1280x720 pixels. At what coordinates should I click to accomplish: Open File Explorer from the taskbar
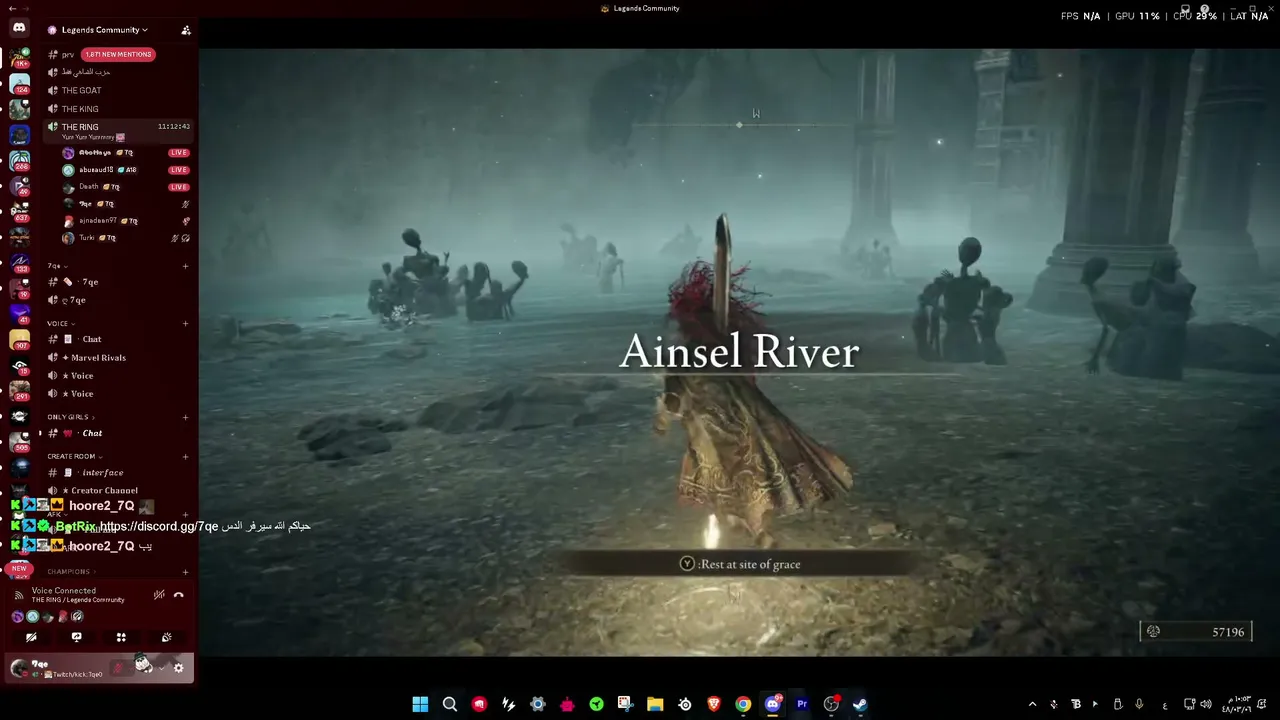pos(655,704)
